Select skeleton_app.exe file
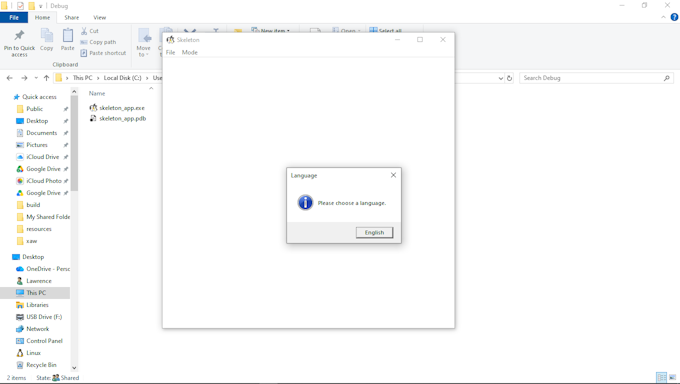The image size is (680, 384). click(117, 108)
